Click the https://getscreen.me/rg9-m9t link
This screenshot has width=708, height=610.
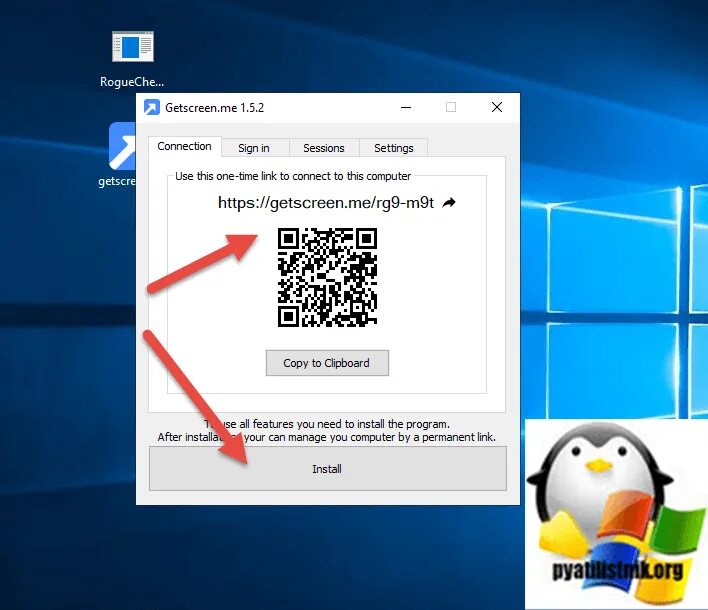coord(326,203)
